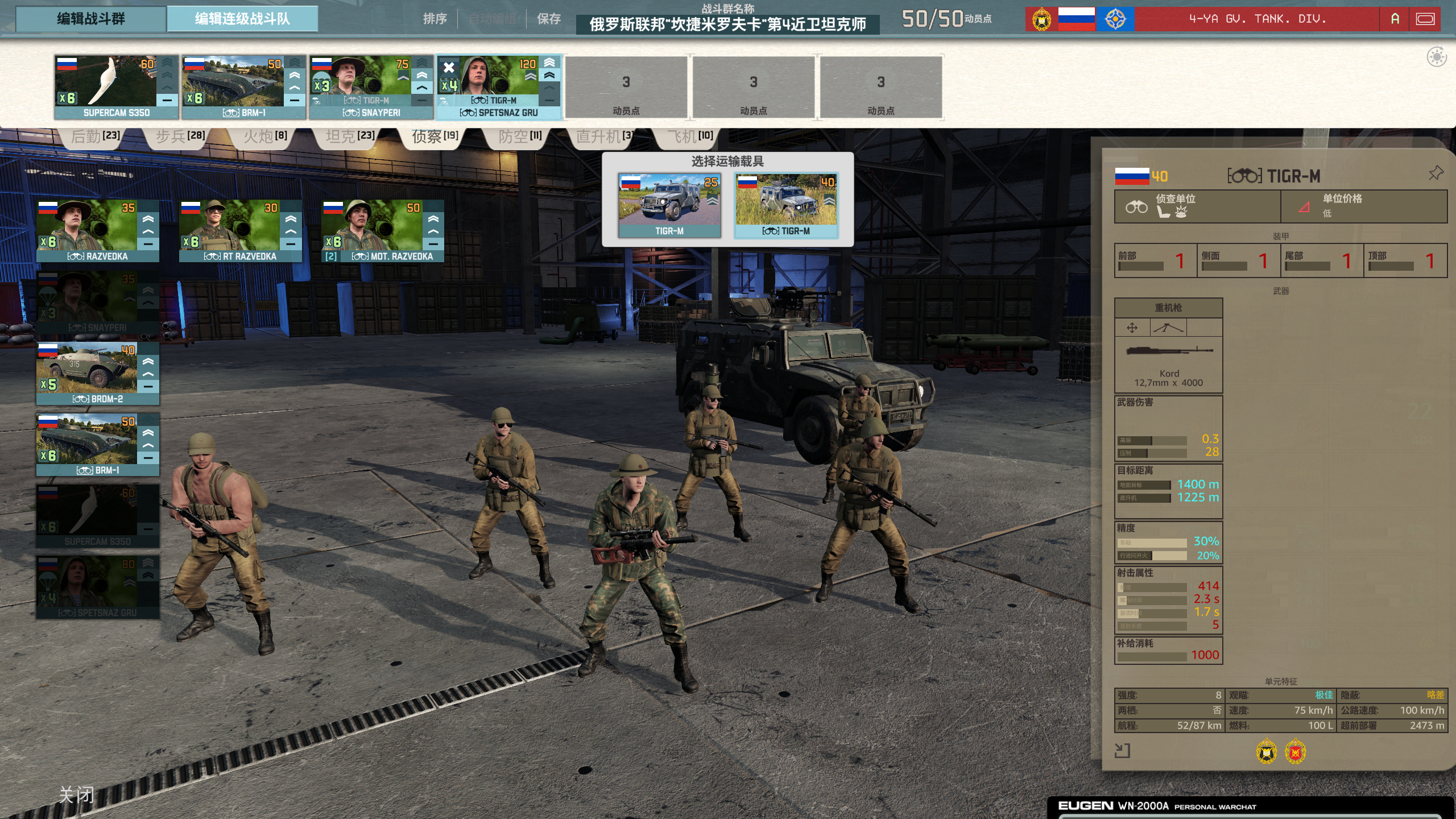The height and width of the screenshot is (819, 1456).
Task: Set Spetsnaz GRU to triple chevron veterancy
Action: 549,62
